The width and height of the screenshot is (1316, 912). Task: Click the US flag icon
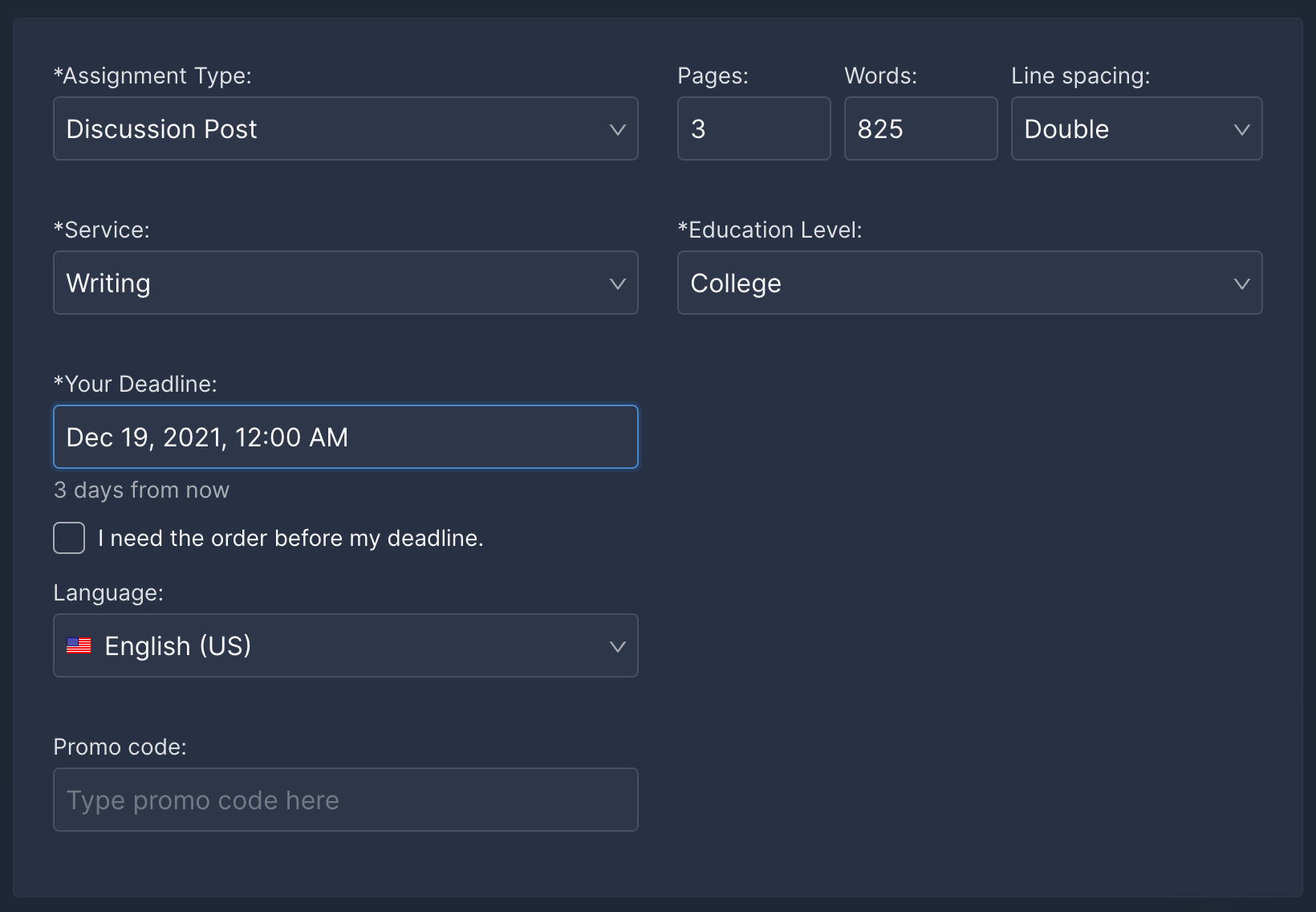[x=79, y=646]
